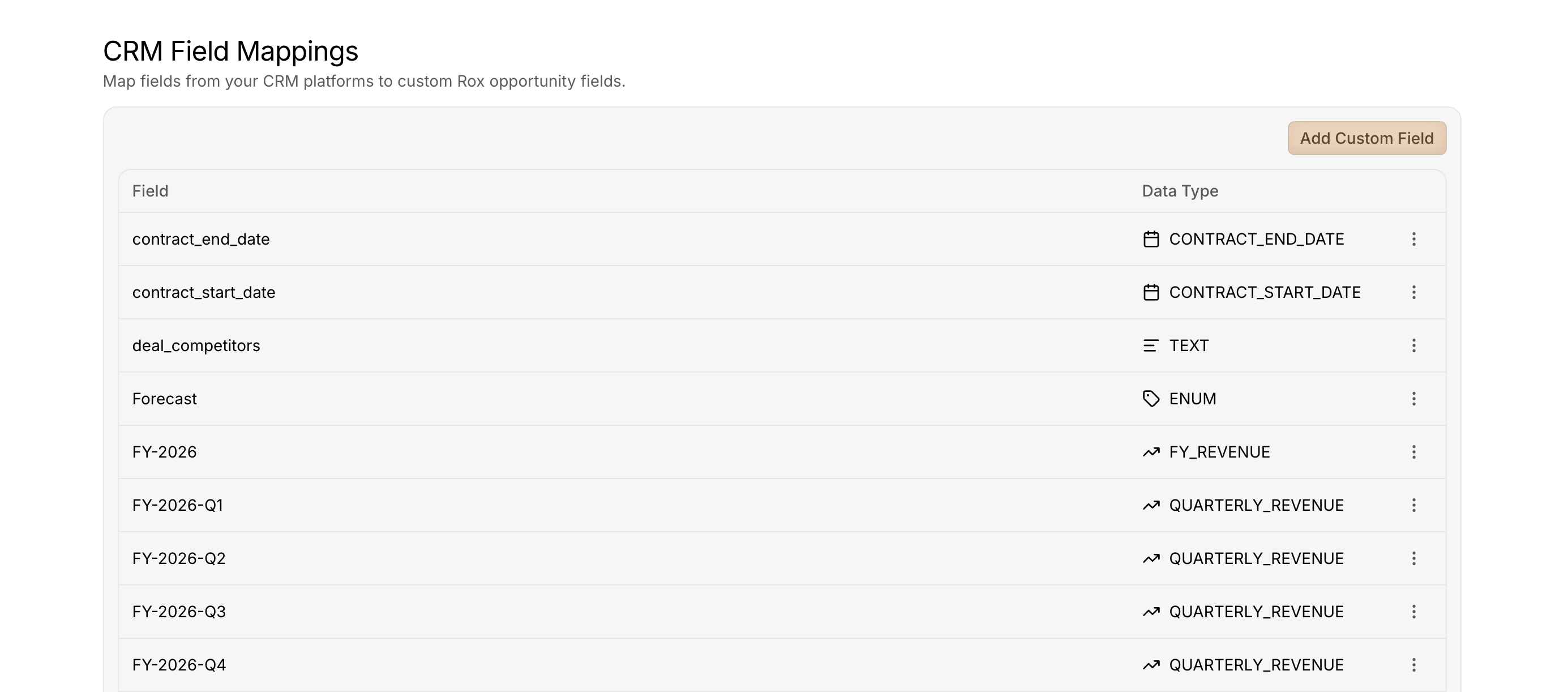Open row options for FY-2026-Q1

[1413, 505]
